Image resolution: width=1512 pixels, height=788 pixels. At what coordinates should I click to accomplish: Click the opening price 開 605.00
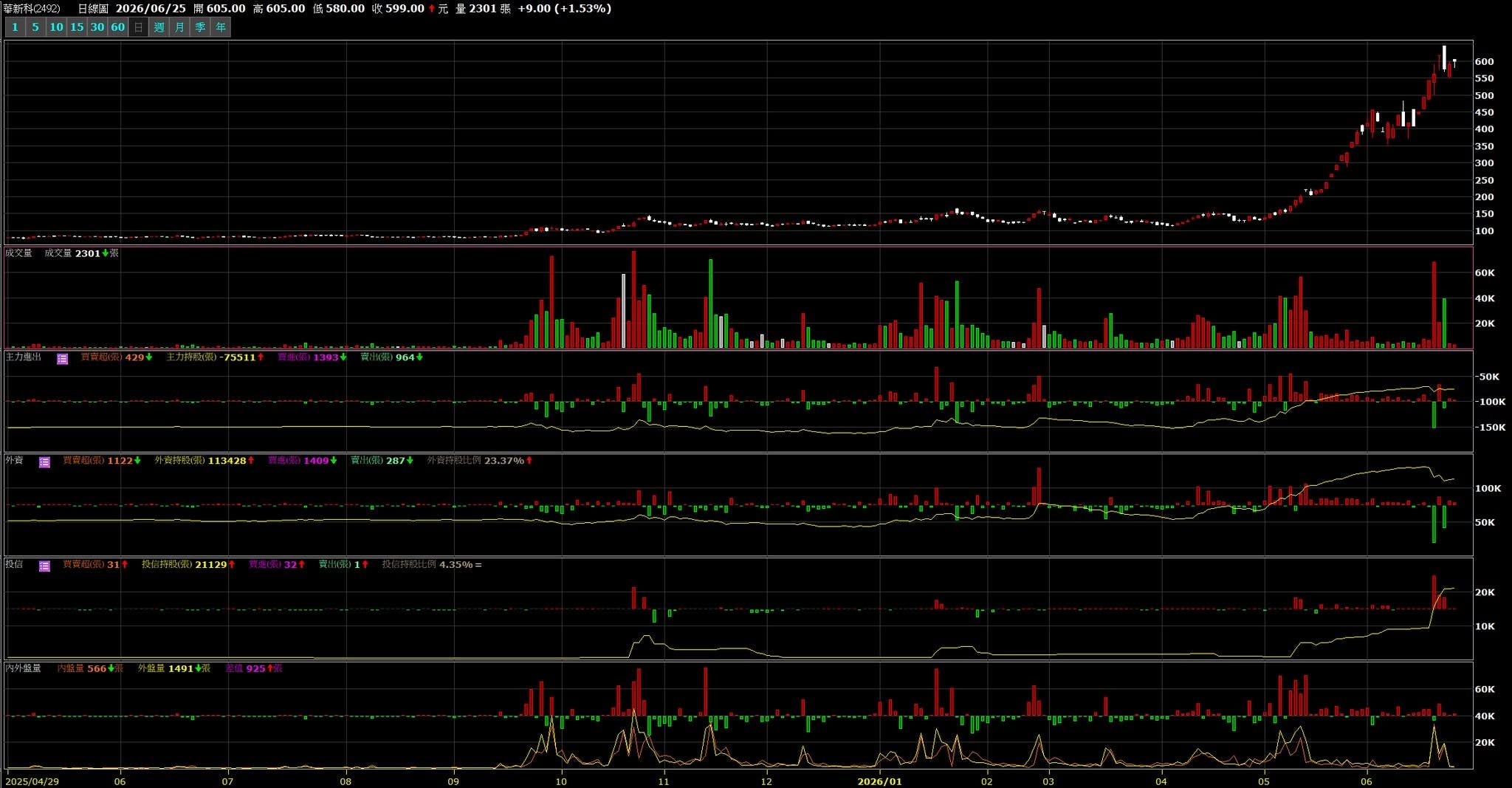click(x=219, y=9)
